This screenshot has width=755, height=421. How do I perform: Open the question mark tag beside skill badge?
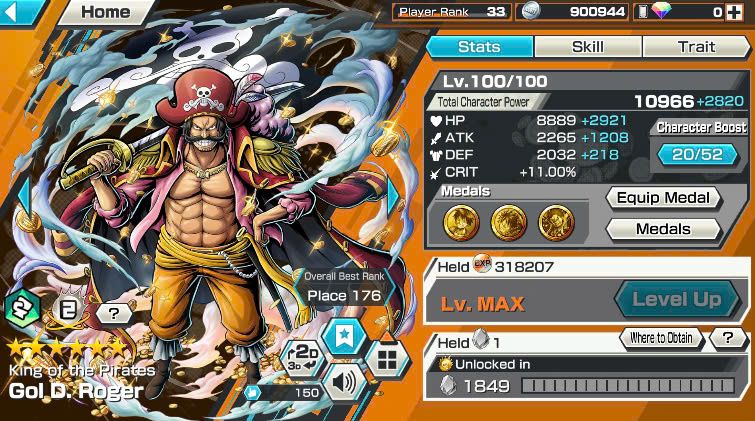(x=114, y=314)
